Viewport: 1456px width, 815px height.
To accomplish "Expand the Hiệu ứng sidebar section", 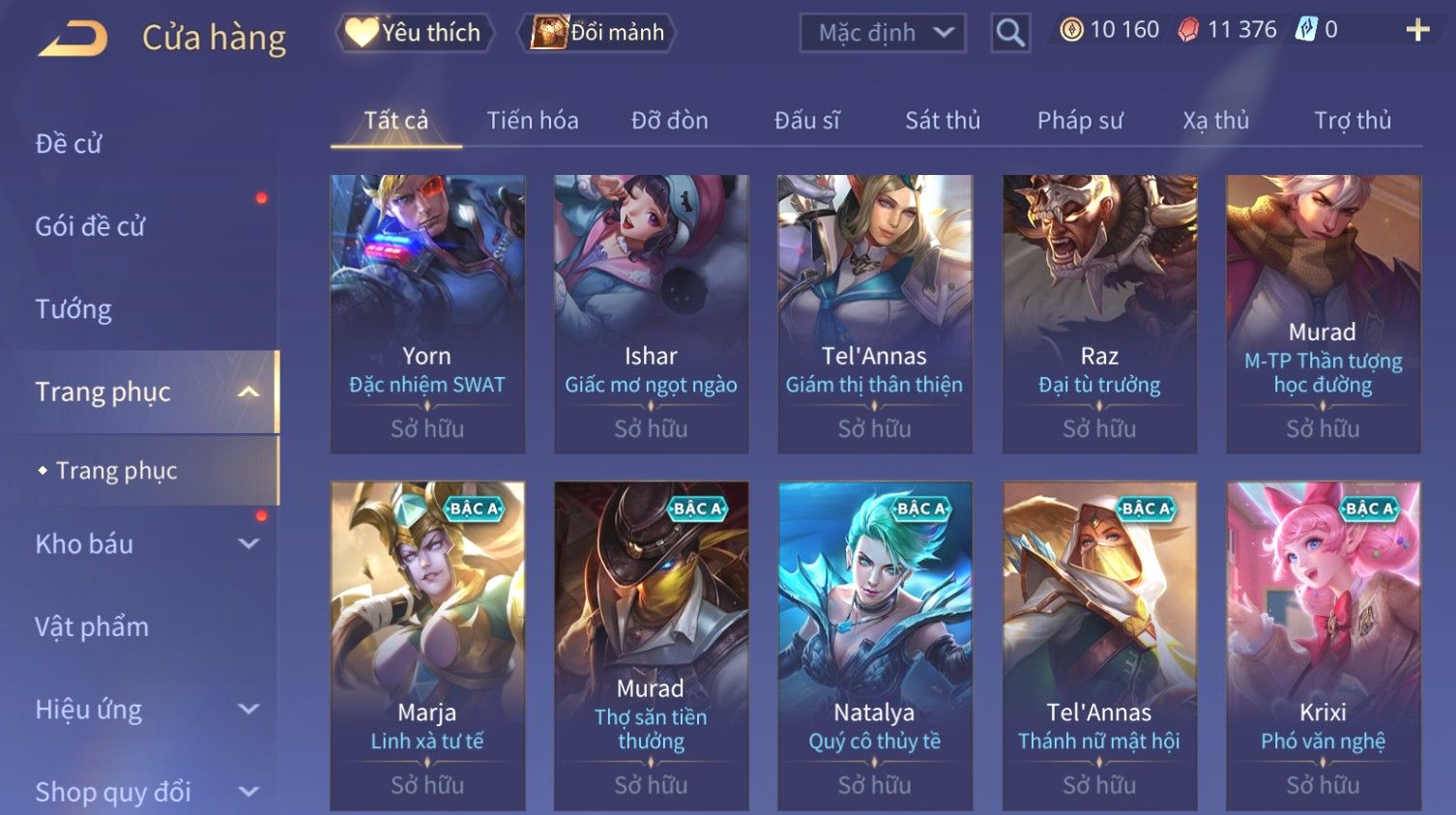I will (x=248, y=709).
